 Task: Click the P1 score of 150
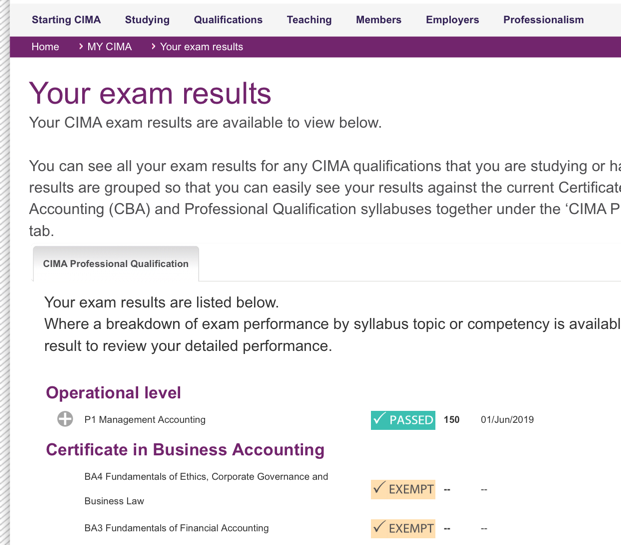(x=451, y=420)
